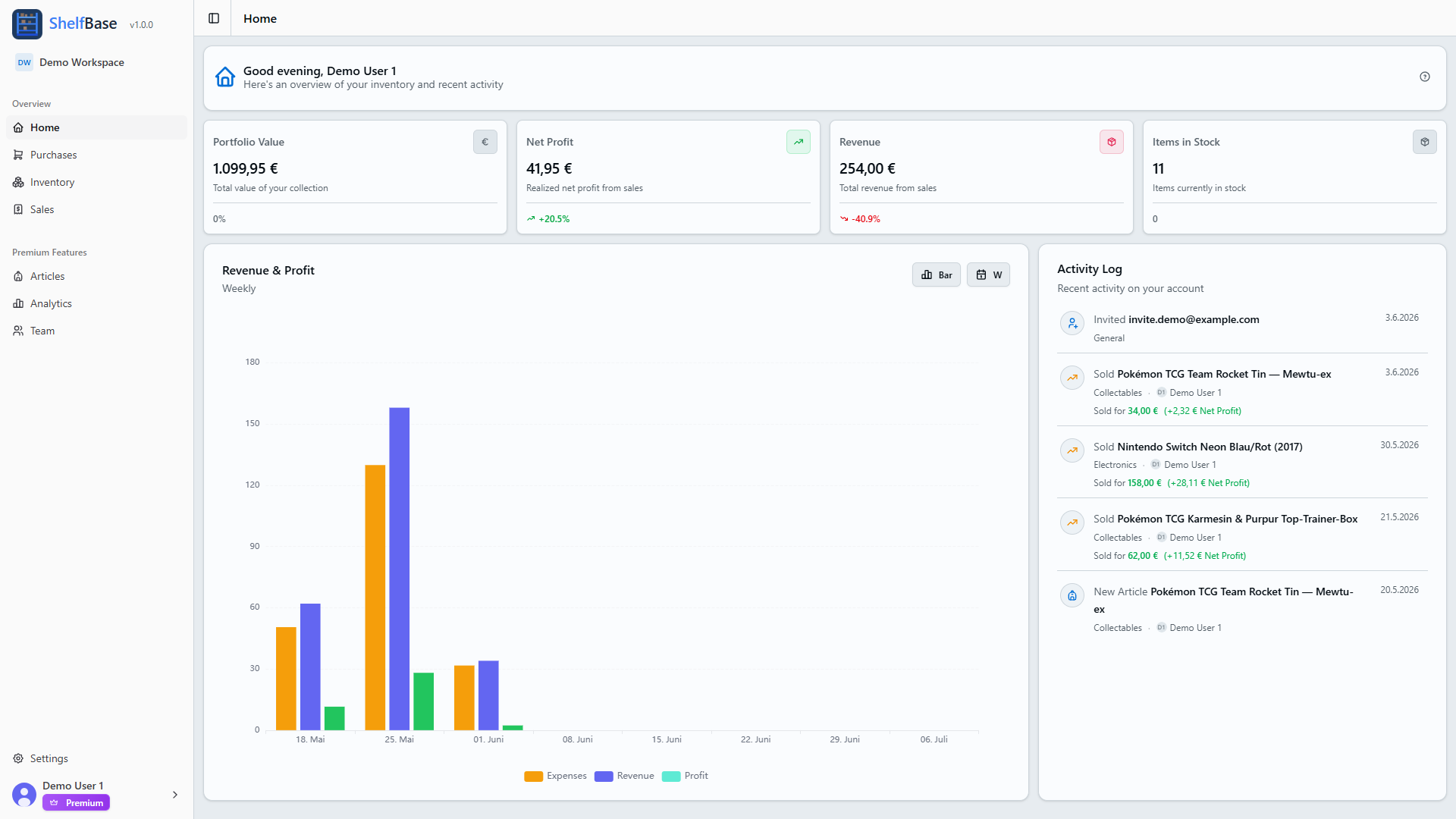Image resolution: width=1456 pixels, height=819 pixels.
Task: Click the 25. Mai profit bar
Action: [424, 701]
